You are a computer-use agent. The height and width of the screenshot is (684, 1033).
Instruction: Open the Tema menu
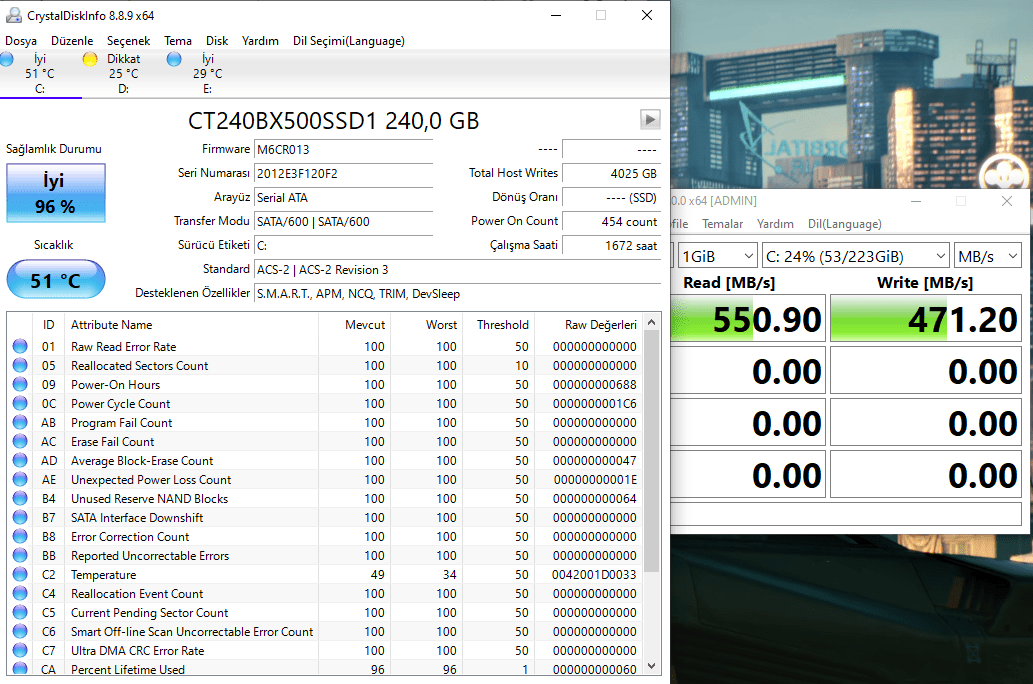(x=178, y=41)
